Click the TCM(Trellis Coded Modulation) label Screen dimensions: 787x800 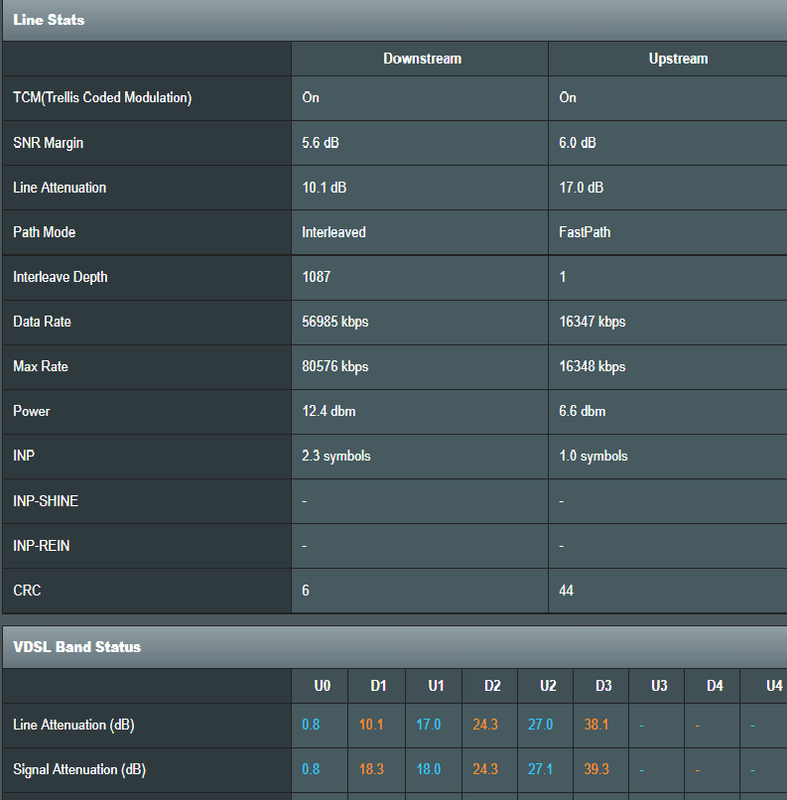coord(102,97)
